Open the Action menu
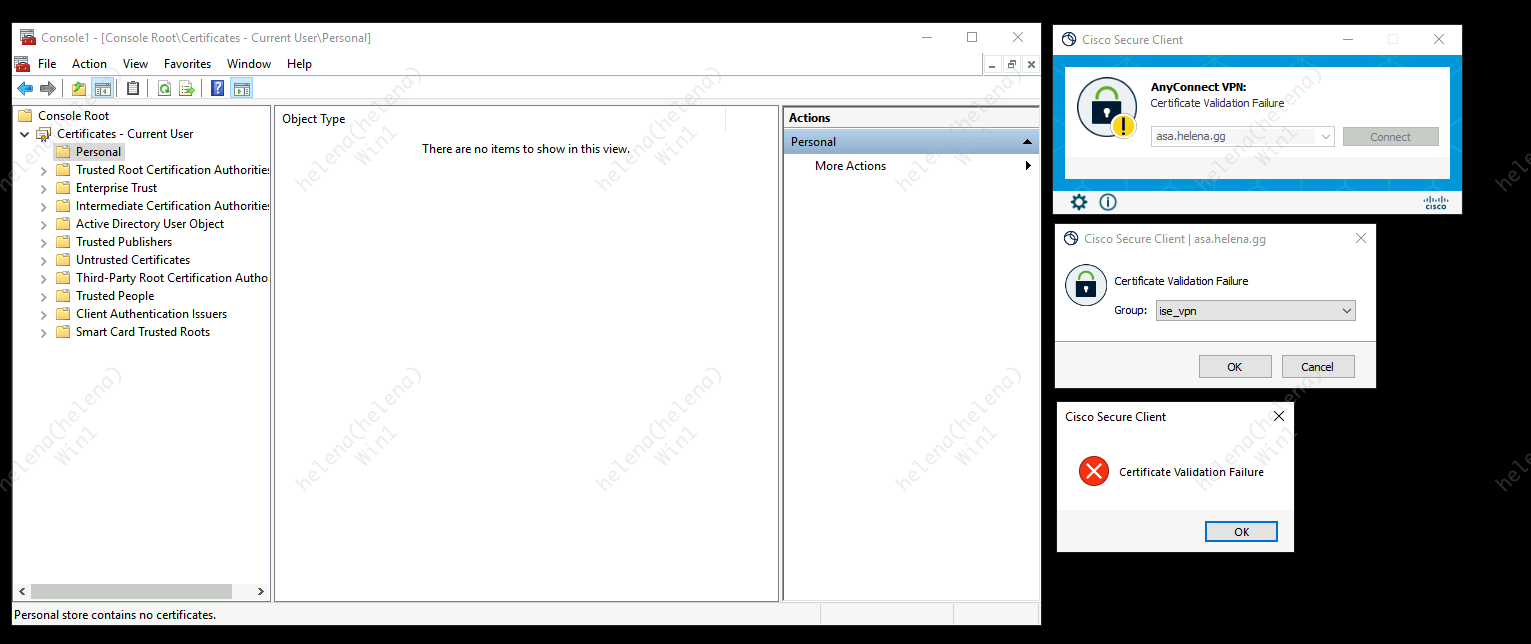This screenshot has height=644, width=1531. click(x=89, y=64)
